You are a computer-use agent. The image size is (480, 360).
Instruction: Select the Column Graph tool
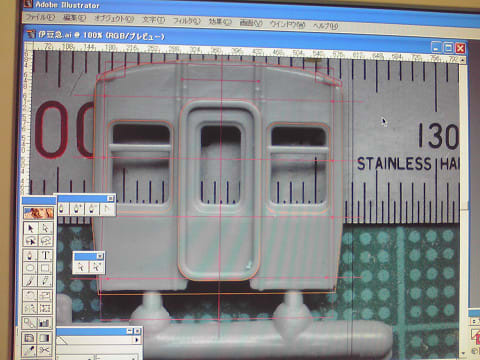tap(45, 323)
